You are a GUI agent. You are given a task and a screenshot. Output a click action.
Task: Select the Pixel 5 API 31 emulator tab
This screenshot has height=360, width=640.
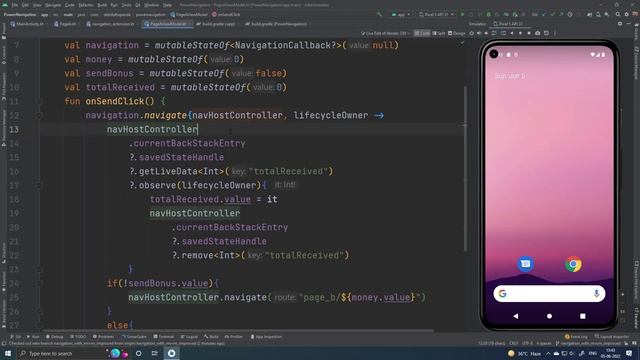pyautogui.click(x=509, y=24)
